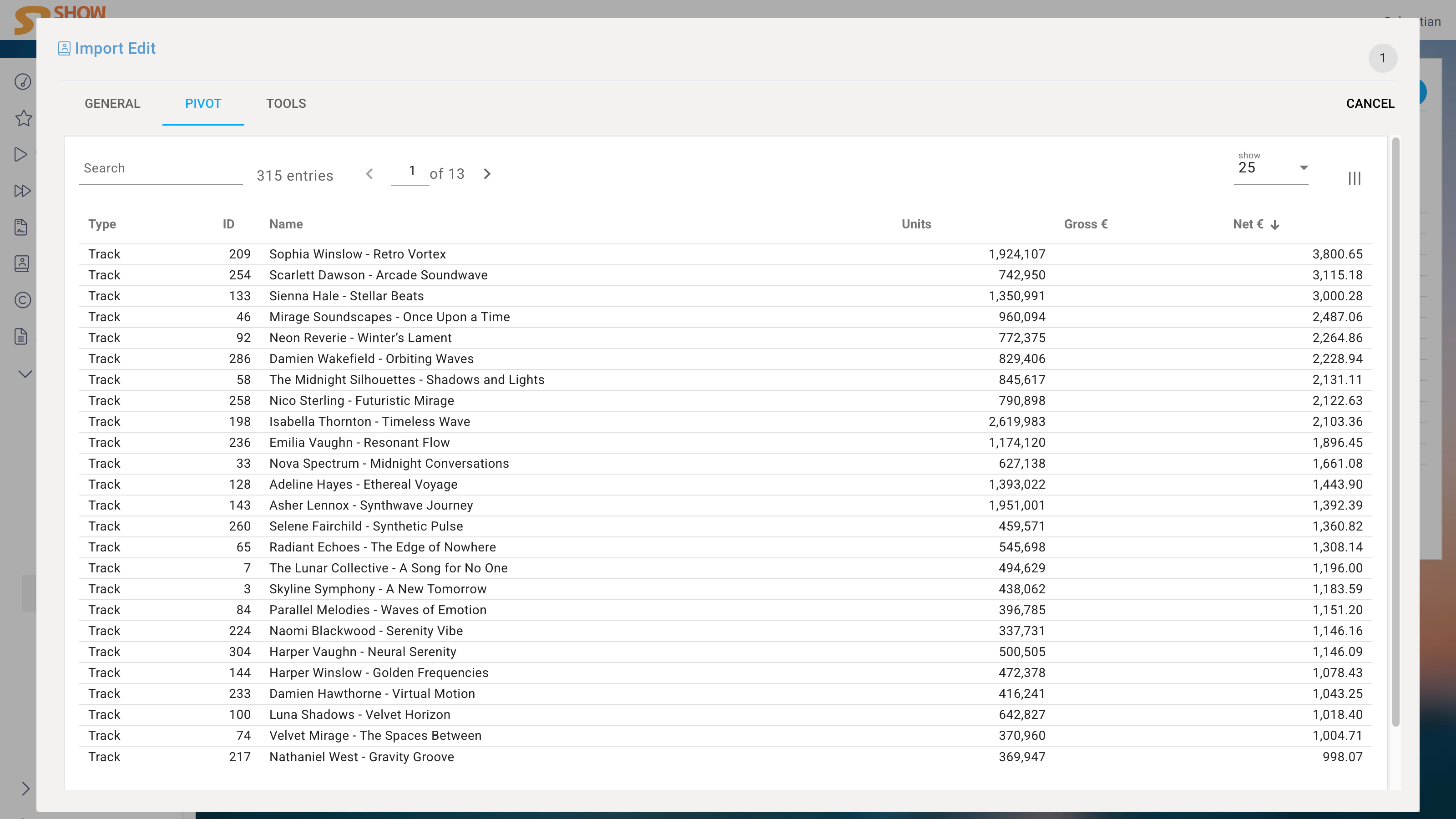Open the report document icon in sidebar

pos(20,227)
